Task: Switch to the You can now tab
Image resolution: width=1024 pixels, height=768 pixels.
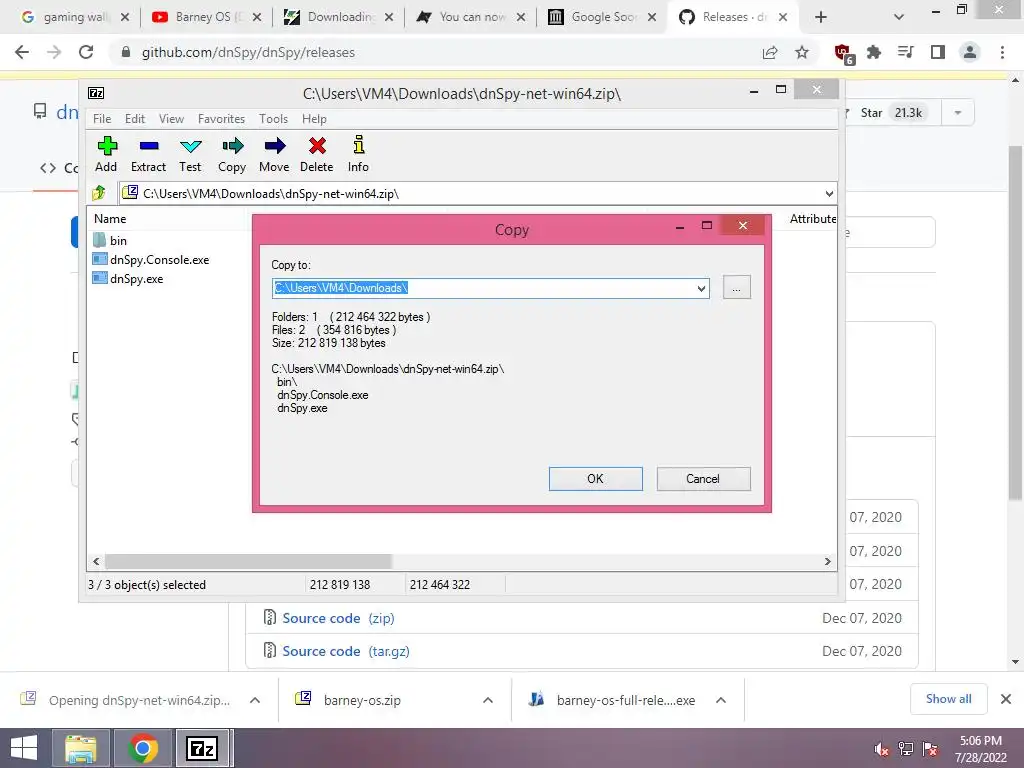Action: pyautogui.click(x=470, y=17)
